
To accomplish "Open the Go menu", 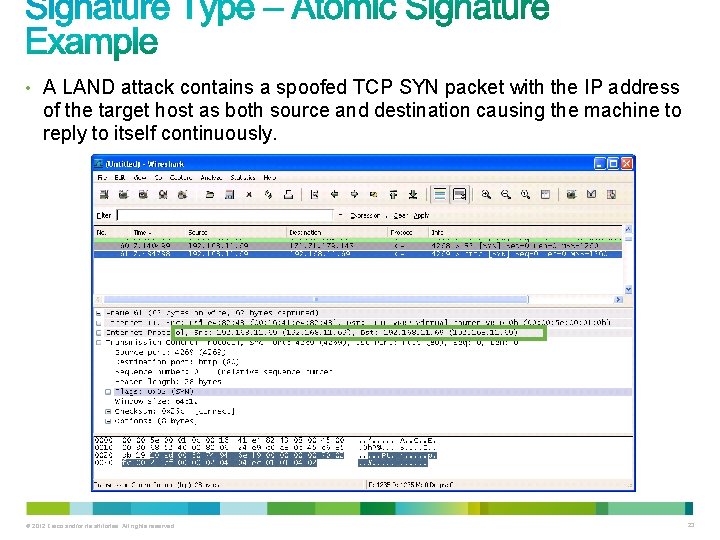I will 158,178.
